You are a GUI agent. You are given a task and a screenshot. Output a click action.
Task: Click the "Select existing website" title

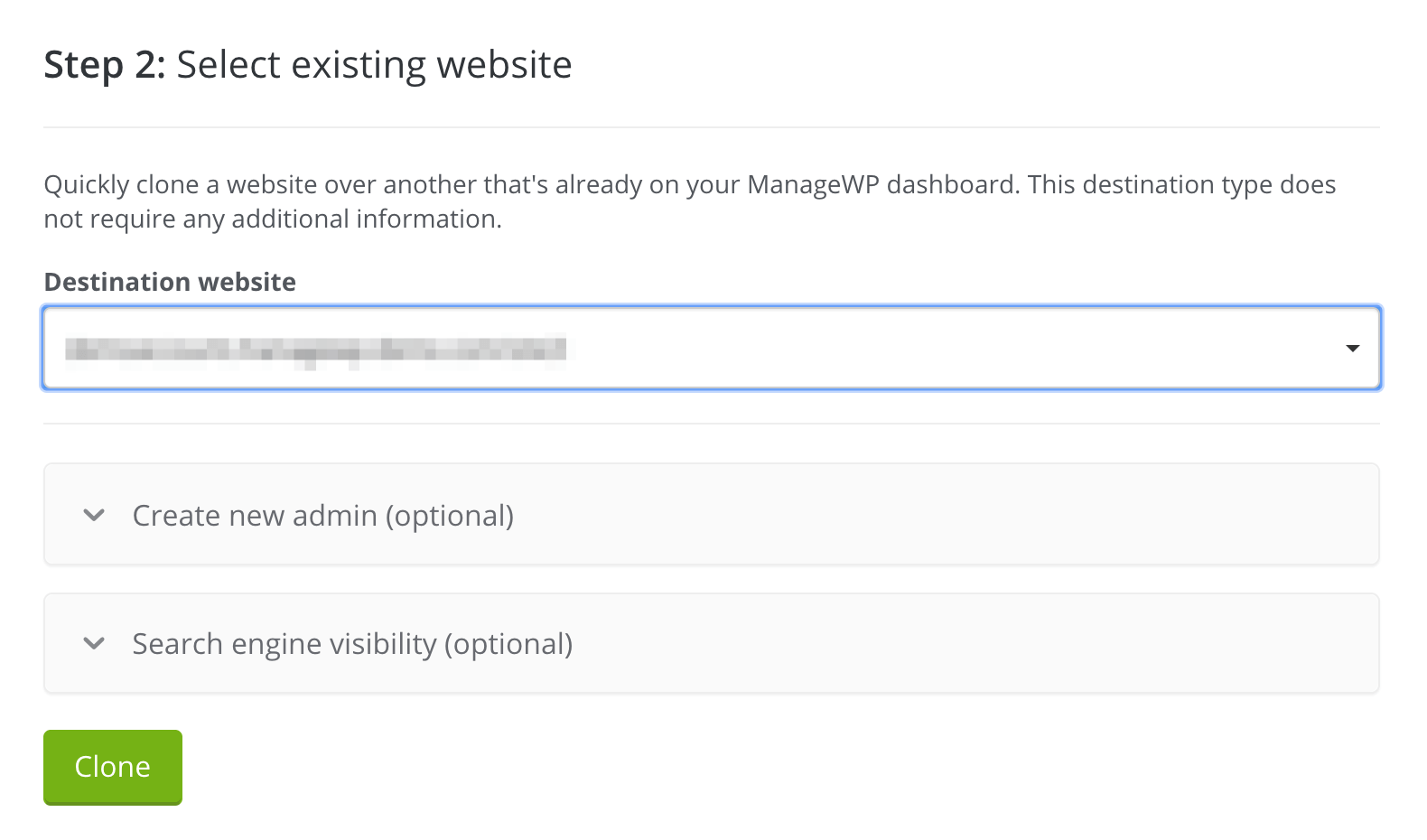[374, 65]
